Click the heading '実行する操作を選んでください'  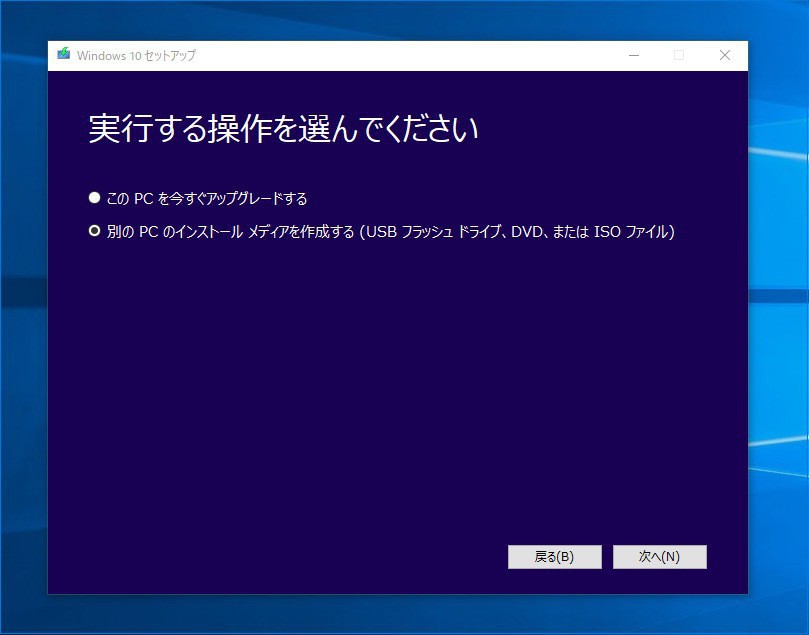283,128
